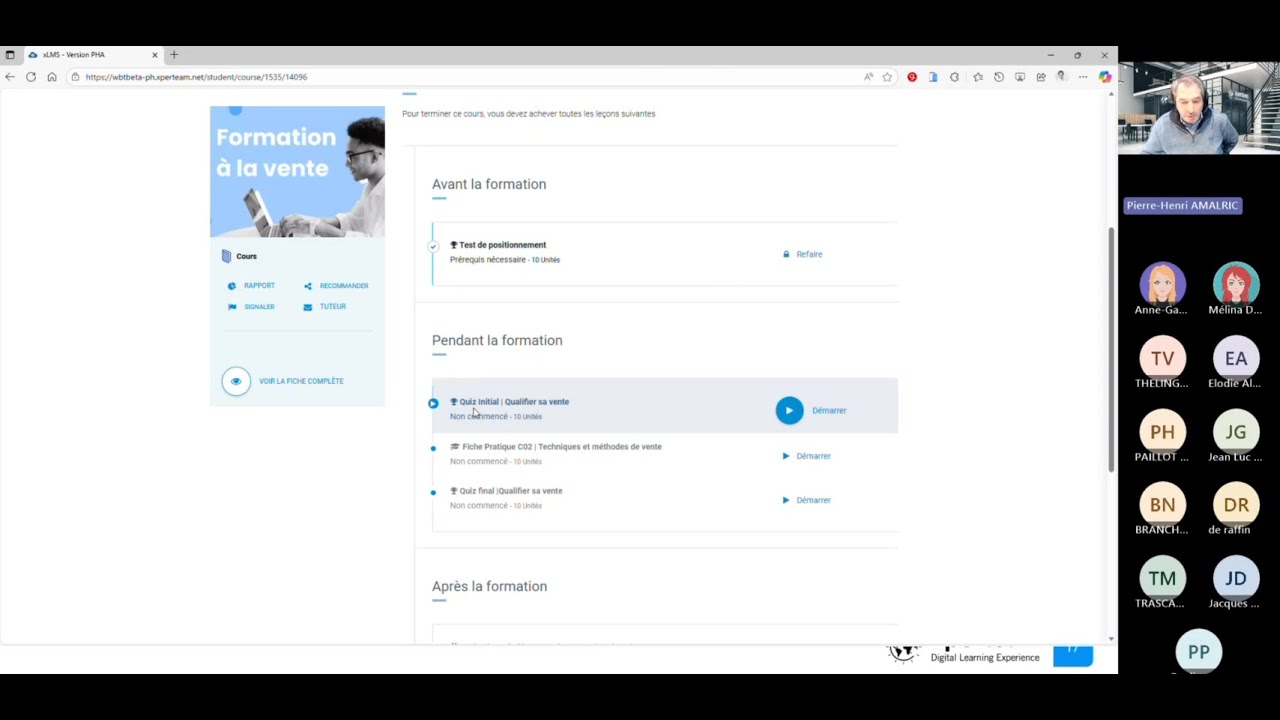This screenshot has width=1280, height=720.
Task: Click Quiz final | Qualifier sa vente title
Action: (511, 491)
